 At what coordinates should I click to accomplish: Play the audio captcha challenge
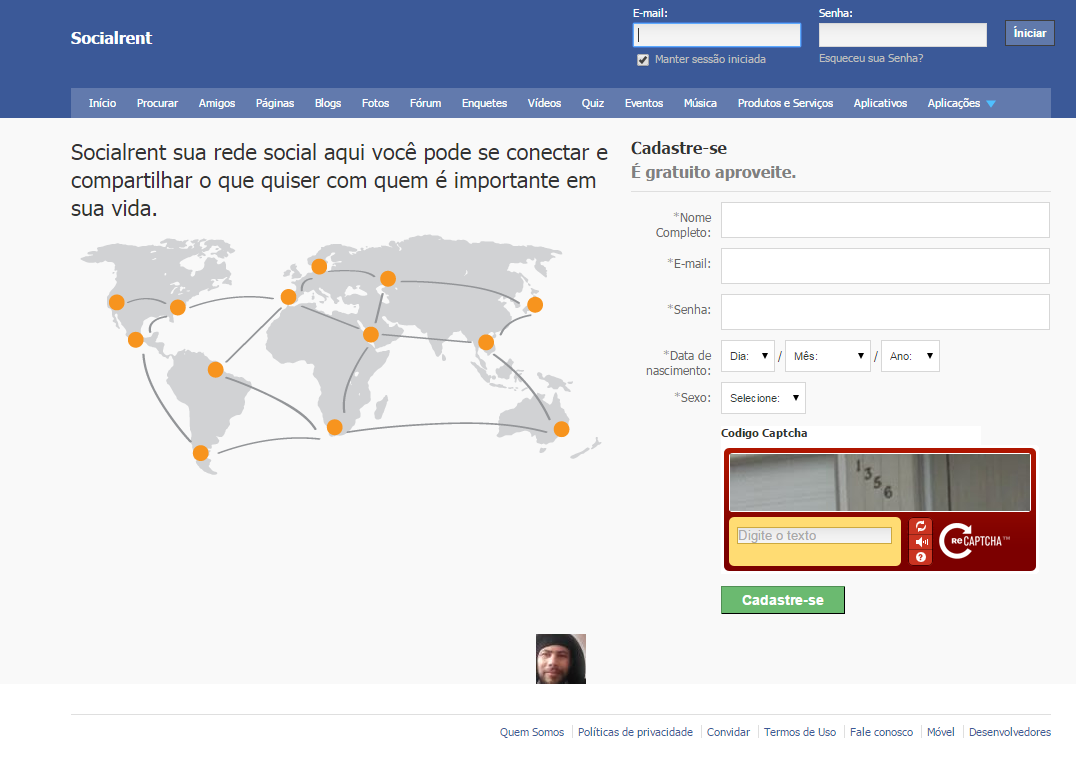click(x=921, y=542)
